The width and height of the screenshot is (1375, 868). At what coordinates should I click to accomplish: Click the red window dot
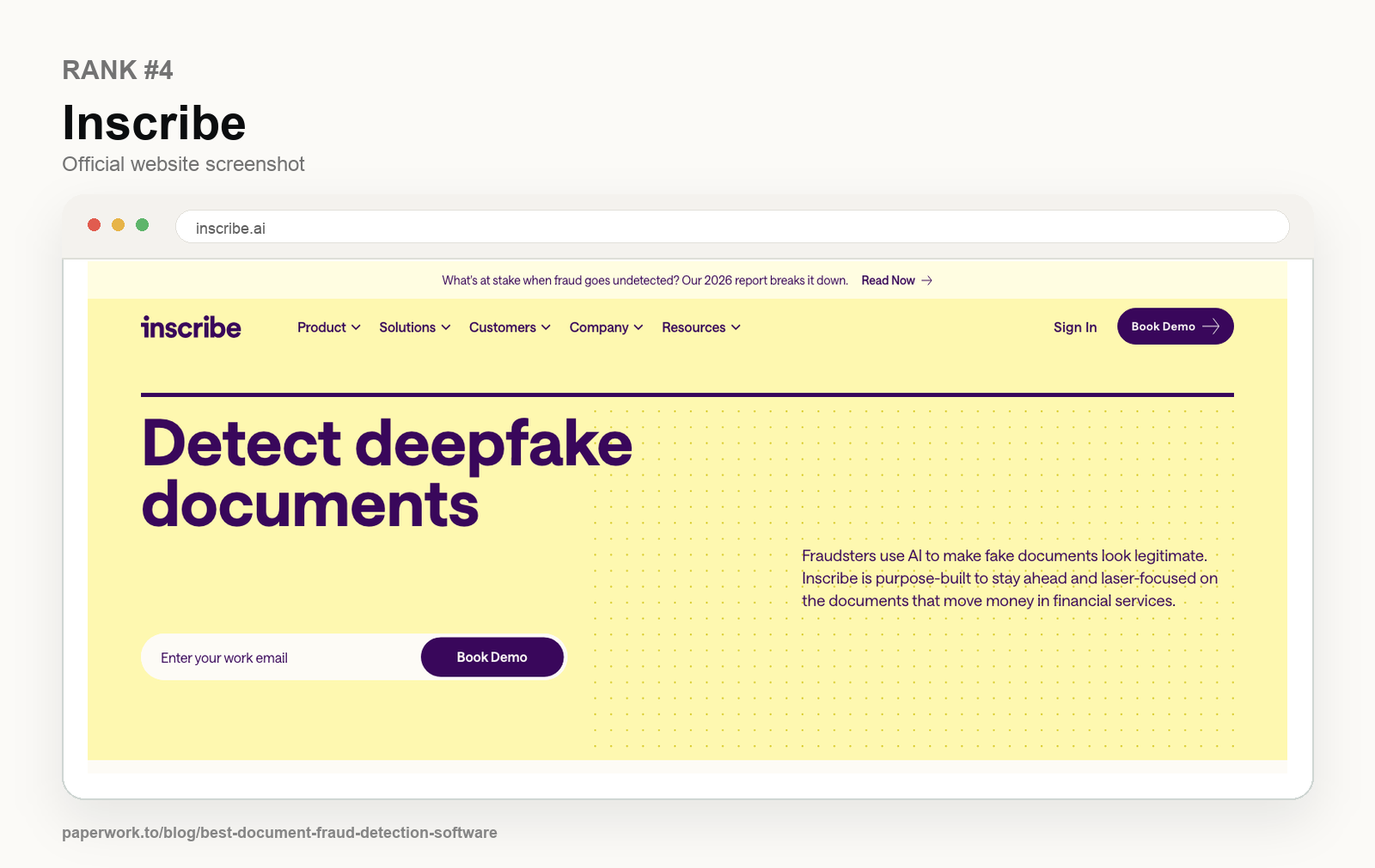95,225
